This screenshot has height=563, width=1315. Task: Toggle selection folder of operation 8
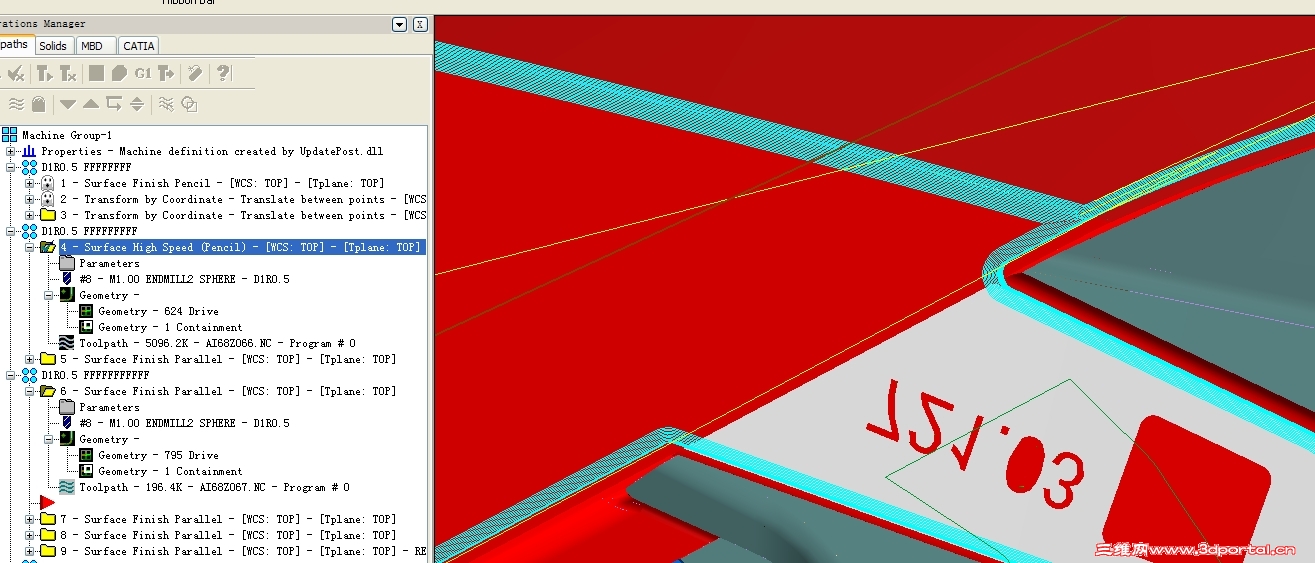click(x=48, y=535)
